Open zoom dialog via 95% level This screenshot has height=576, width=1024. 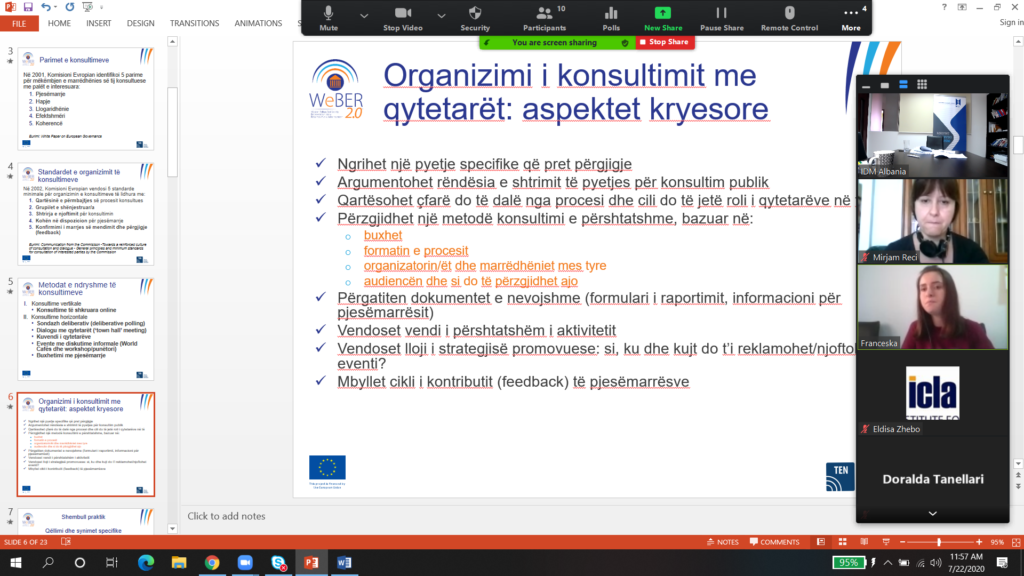997,542
